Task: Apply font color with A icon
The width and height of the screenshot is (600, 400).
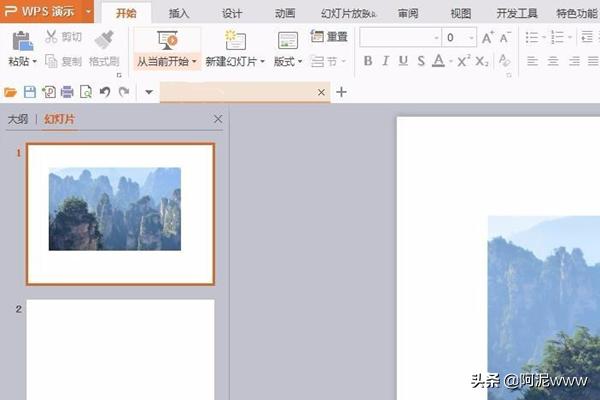Action: (x=439, y=61)
